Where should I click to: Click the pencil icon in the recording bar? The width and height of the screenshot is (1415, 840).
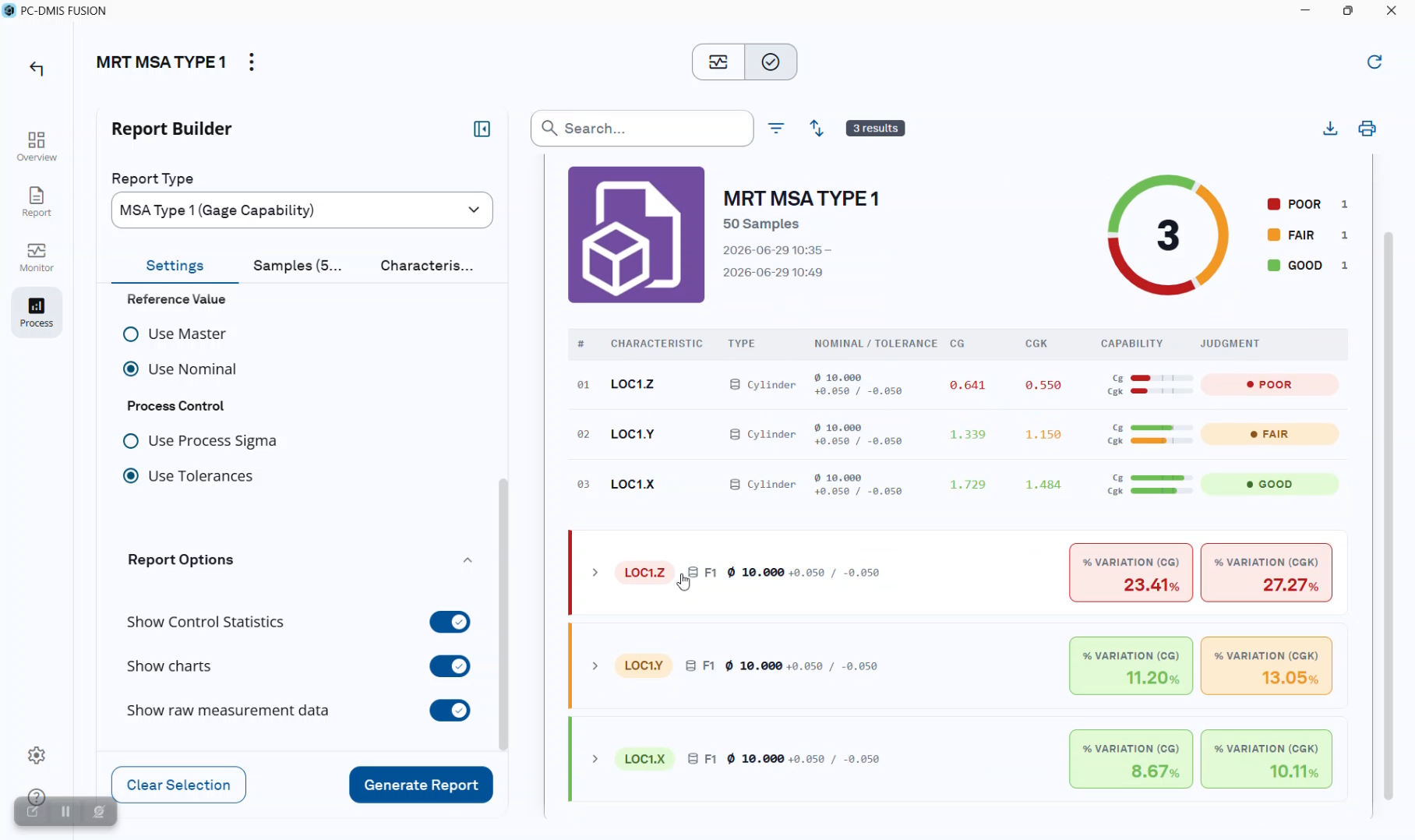click(33, 811)
